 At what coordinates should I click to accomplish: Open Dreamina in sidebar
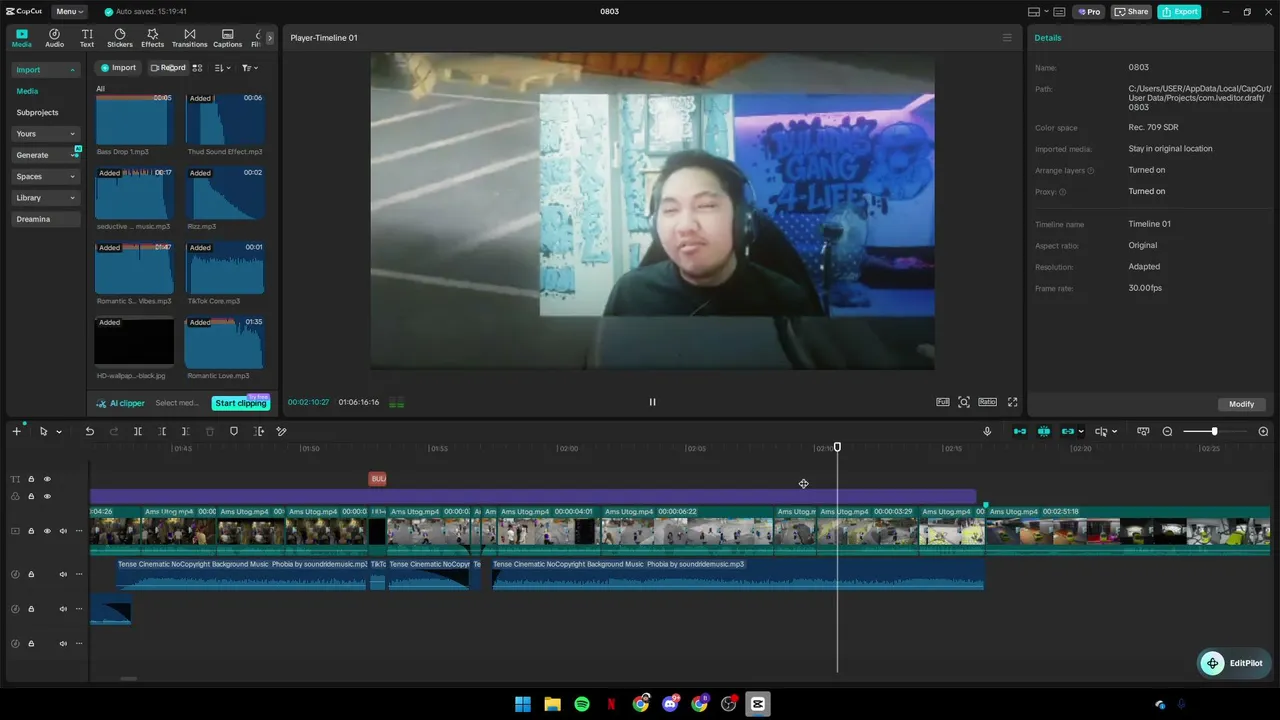tap(45, 219)
